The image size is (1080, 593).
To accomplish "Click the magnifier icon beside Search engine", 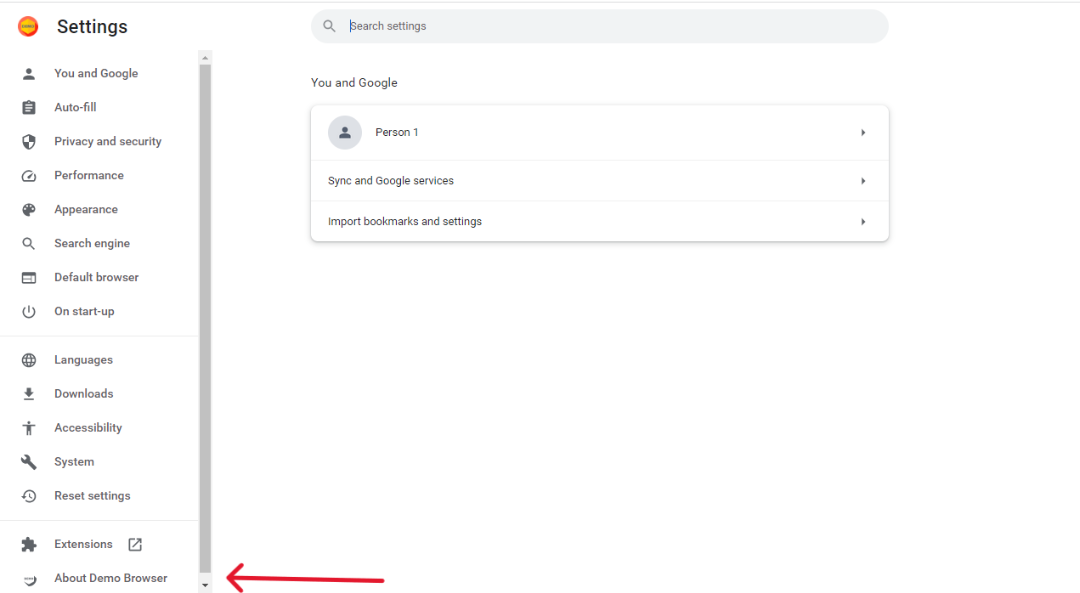I will tap(29, 244).
